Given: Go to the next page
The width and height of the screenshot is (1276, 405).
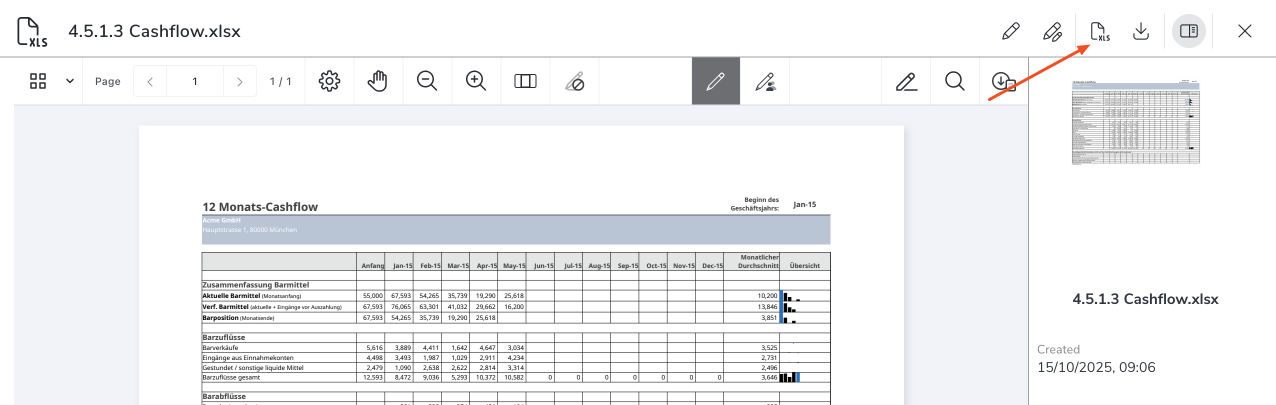Looking at the screenshot, I should 239,82.
